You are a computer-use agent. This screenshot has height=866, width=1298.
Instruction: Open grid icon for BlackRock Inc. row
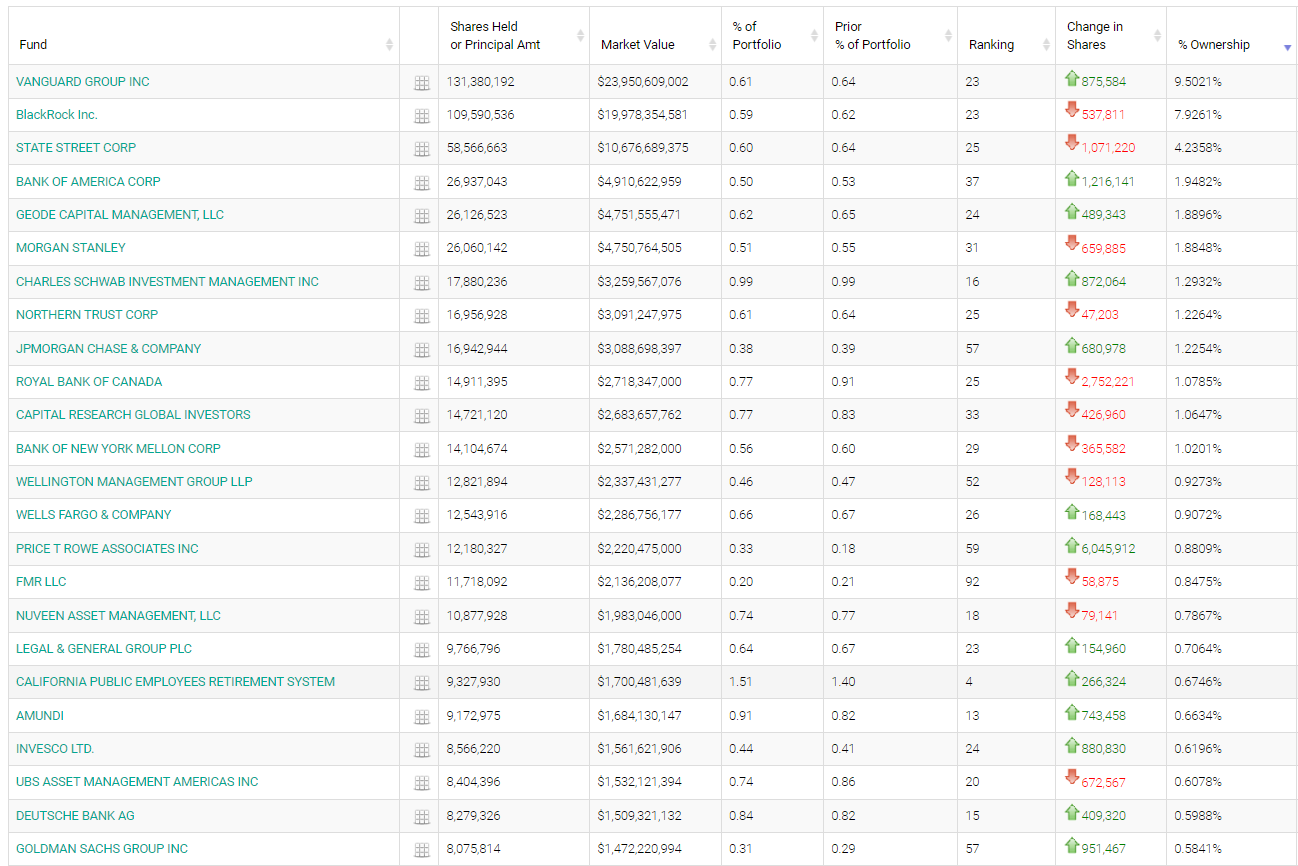coord(421,116)
